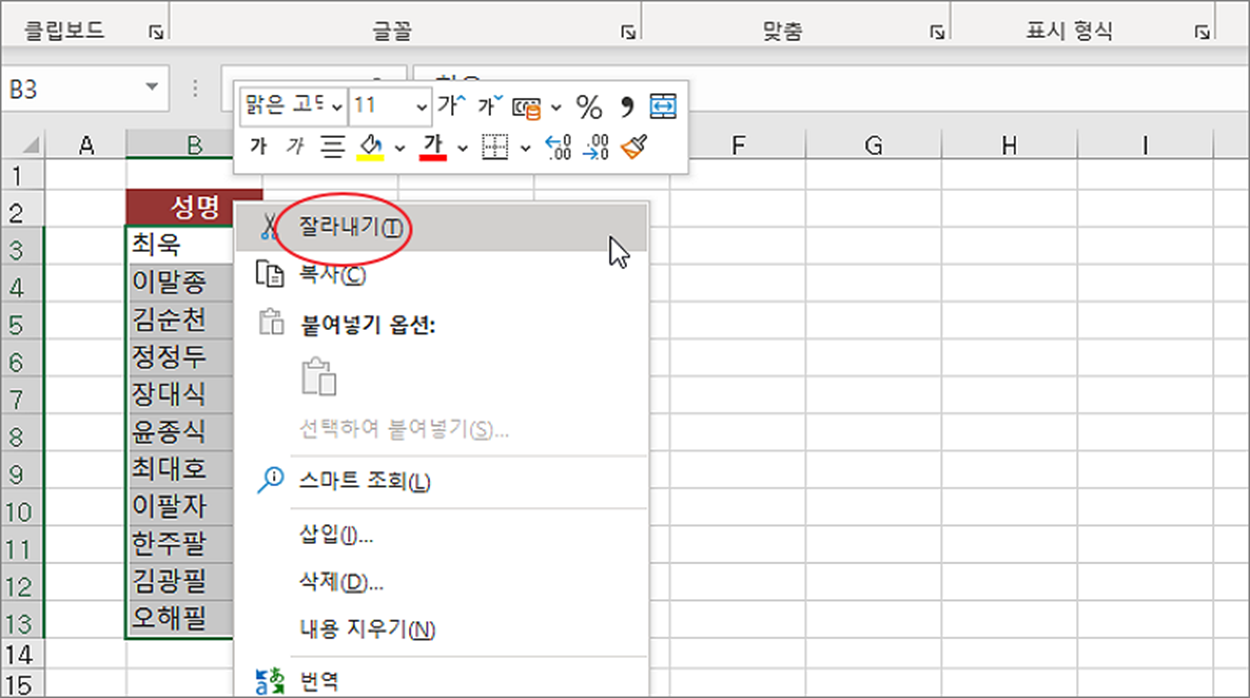The height and width of the screenshot is (698, 1250).
Task: Select column H header
Action: point(1009,146)
